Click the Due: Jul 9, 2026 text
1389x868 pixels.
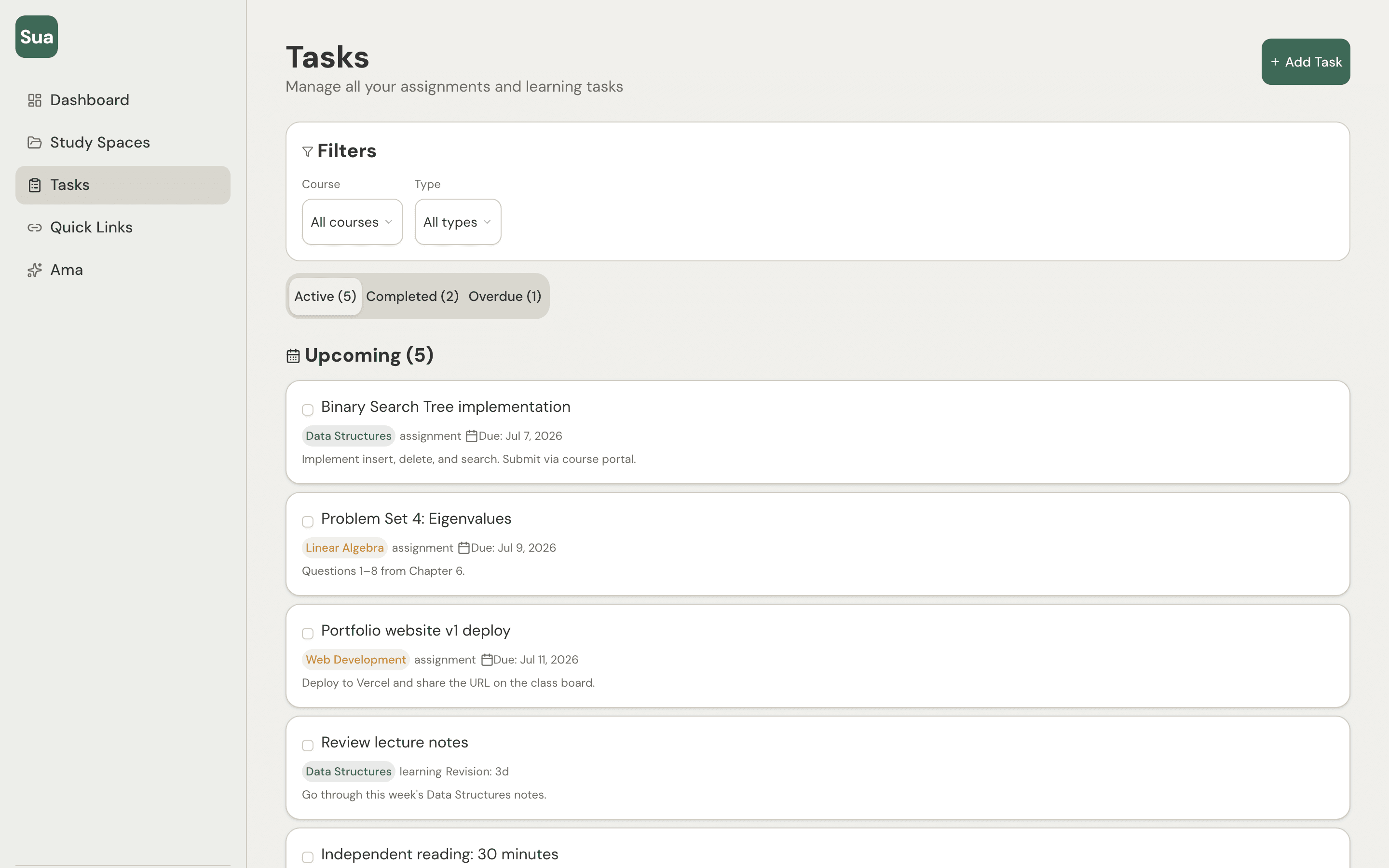(x=513, y=548)
